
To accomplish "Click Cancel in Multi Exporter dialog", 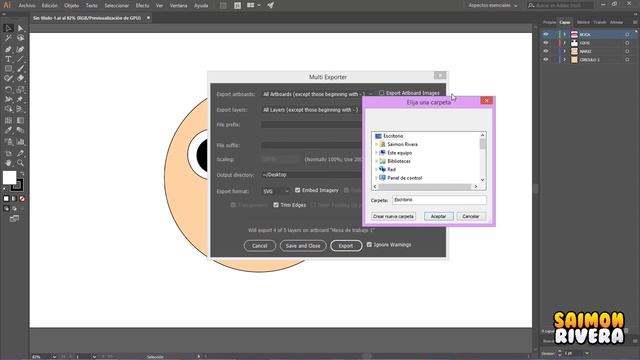I will tap(260, 246).
